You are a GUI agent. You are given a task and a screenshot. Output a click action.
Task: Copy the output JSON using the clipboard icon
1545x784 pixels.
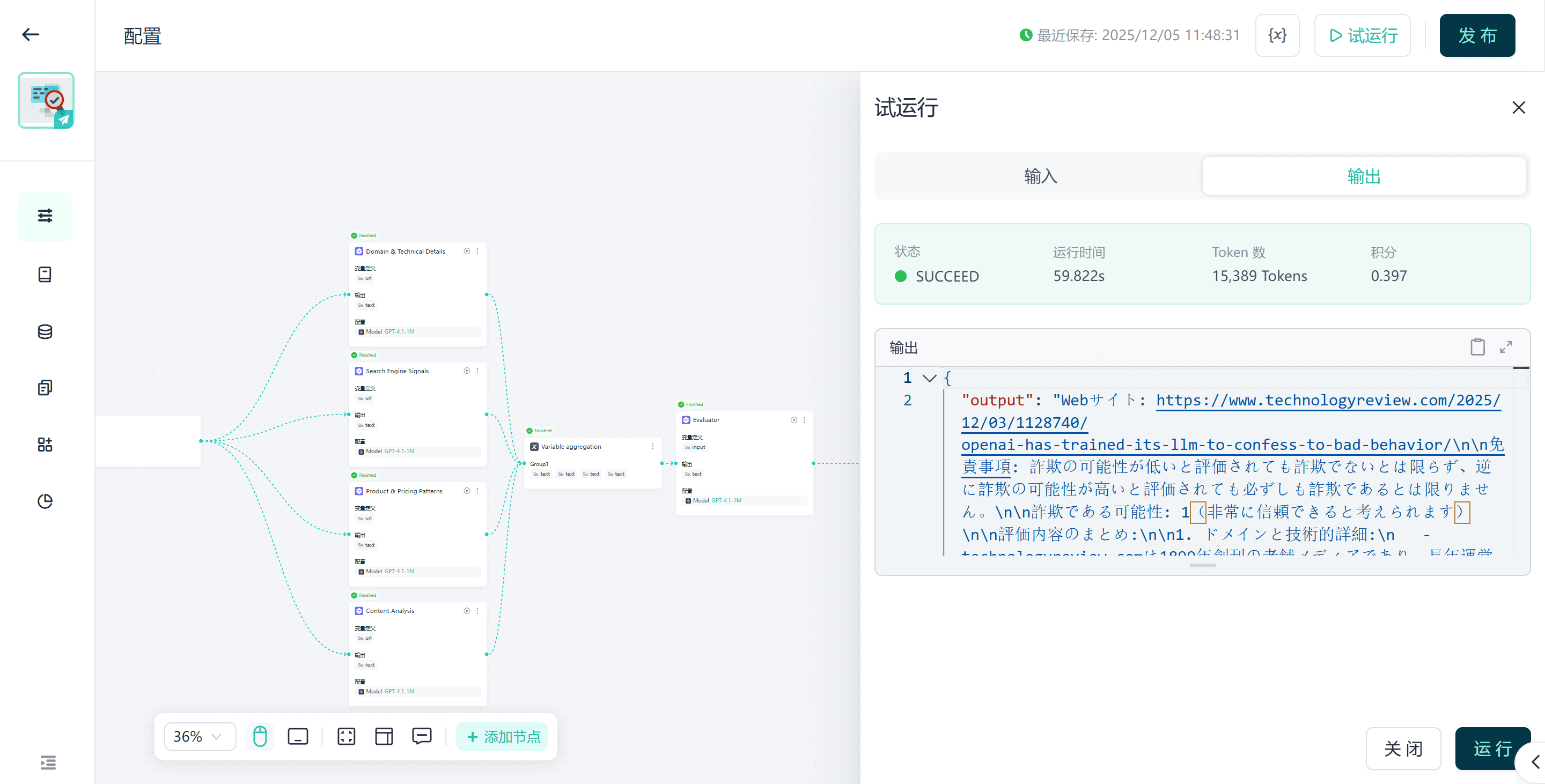[x=1477, y=346]
